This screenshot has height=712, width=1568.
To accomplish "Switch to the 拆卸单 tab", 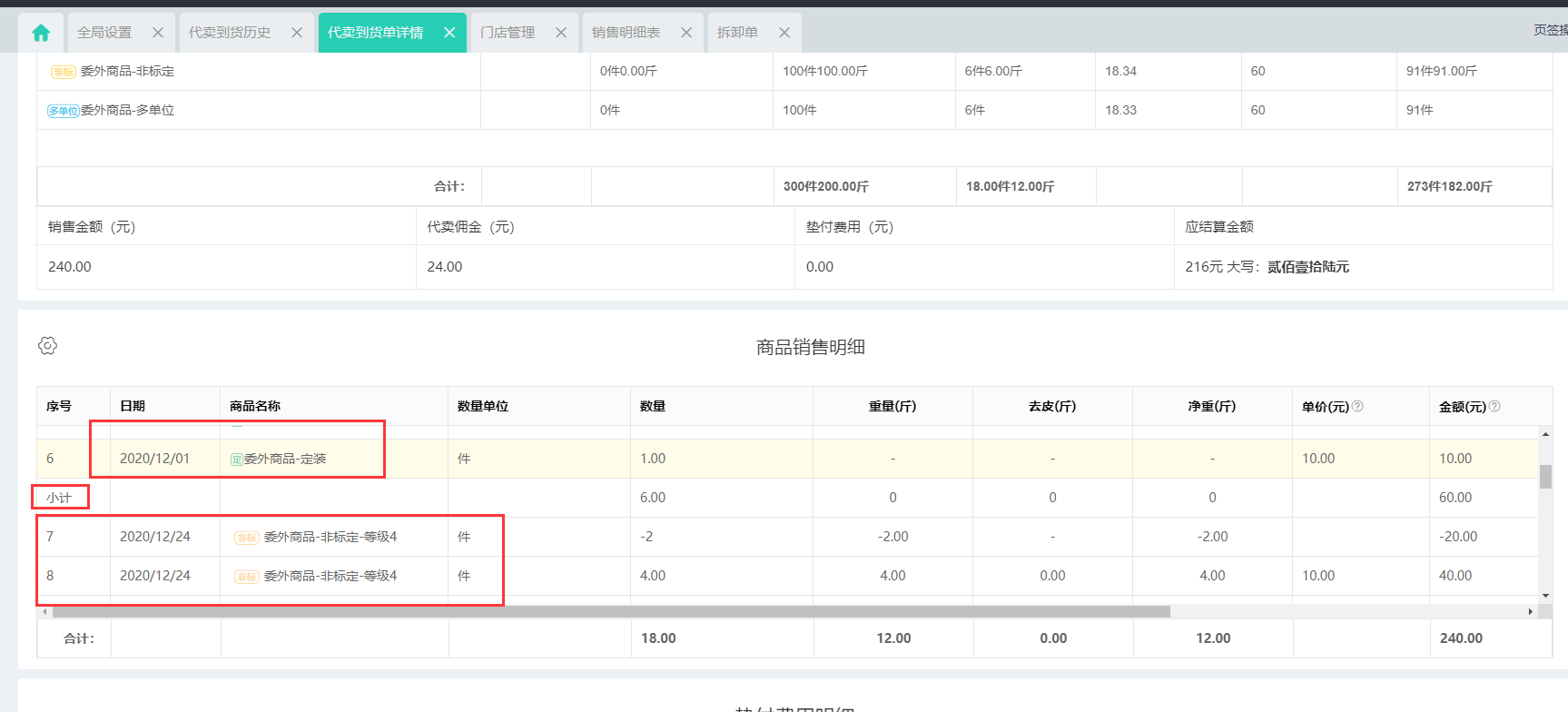I will pos(737,33).
